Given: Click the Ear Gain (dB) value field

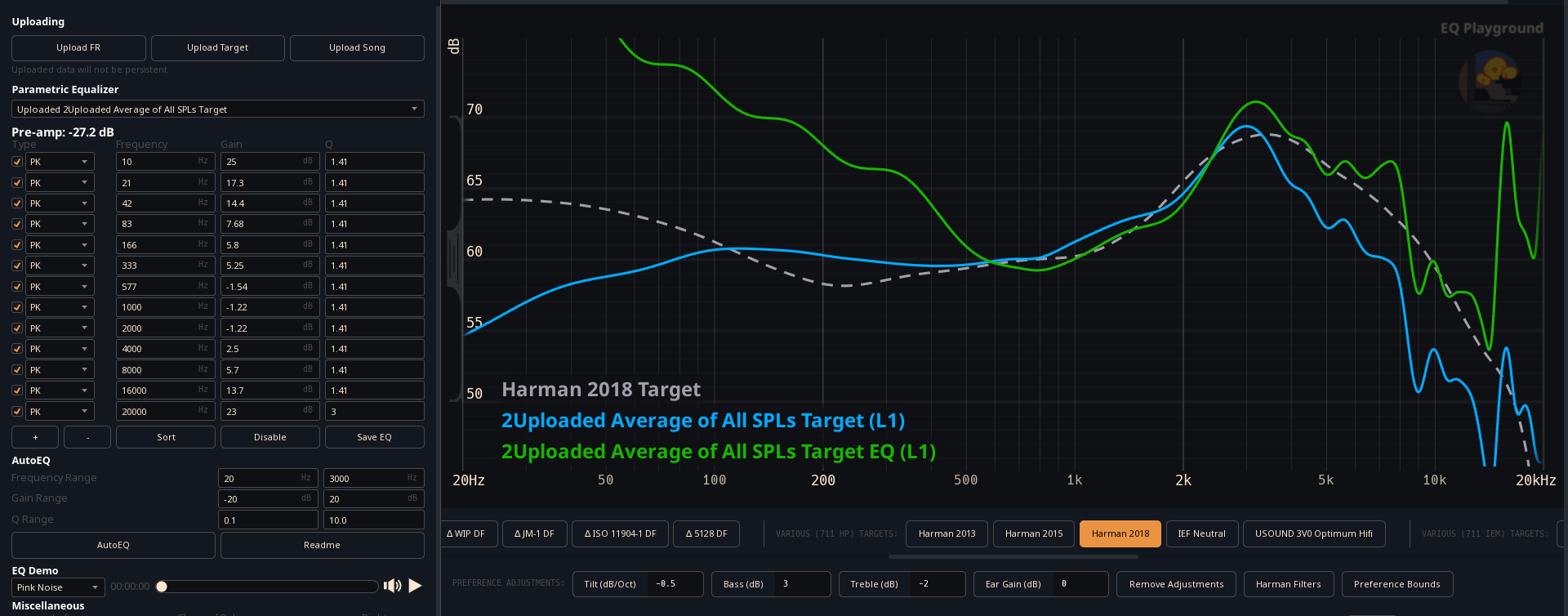Looking at the screenshot, I should (x=1080, y=584).
